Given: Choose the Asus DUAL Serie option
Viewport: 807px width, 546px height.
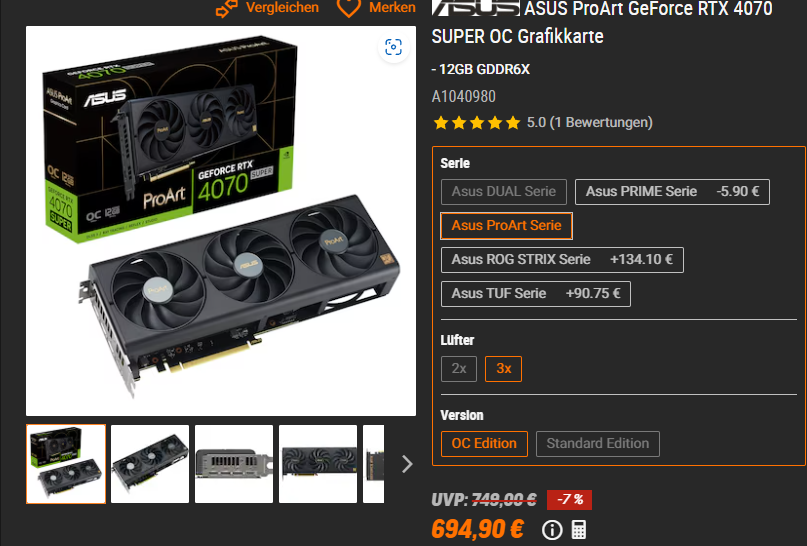Looking at the screenshot, I should (503, 192).
